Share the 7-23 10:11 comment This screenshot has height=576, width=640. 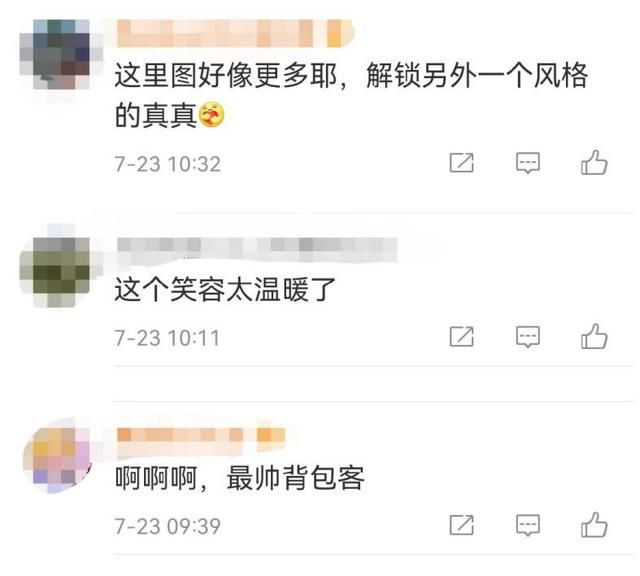[x=462, y=337]
